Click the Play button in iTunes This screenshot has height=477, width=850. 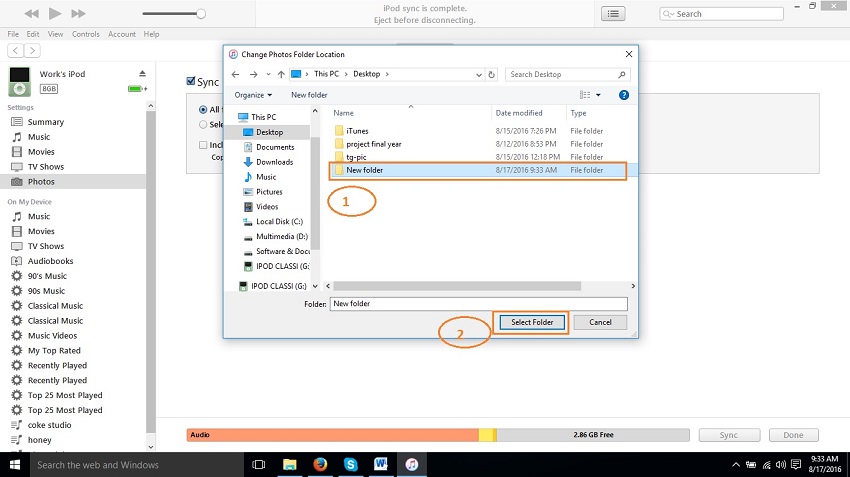click(54, 14)
